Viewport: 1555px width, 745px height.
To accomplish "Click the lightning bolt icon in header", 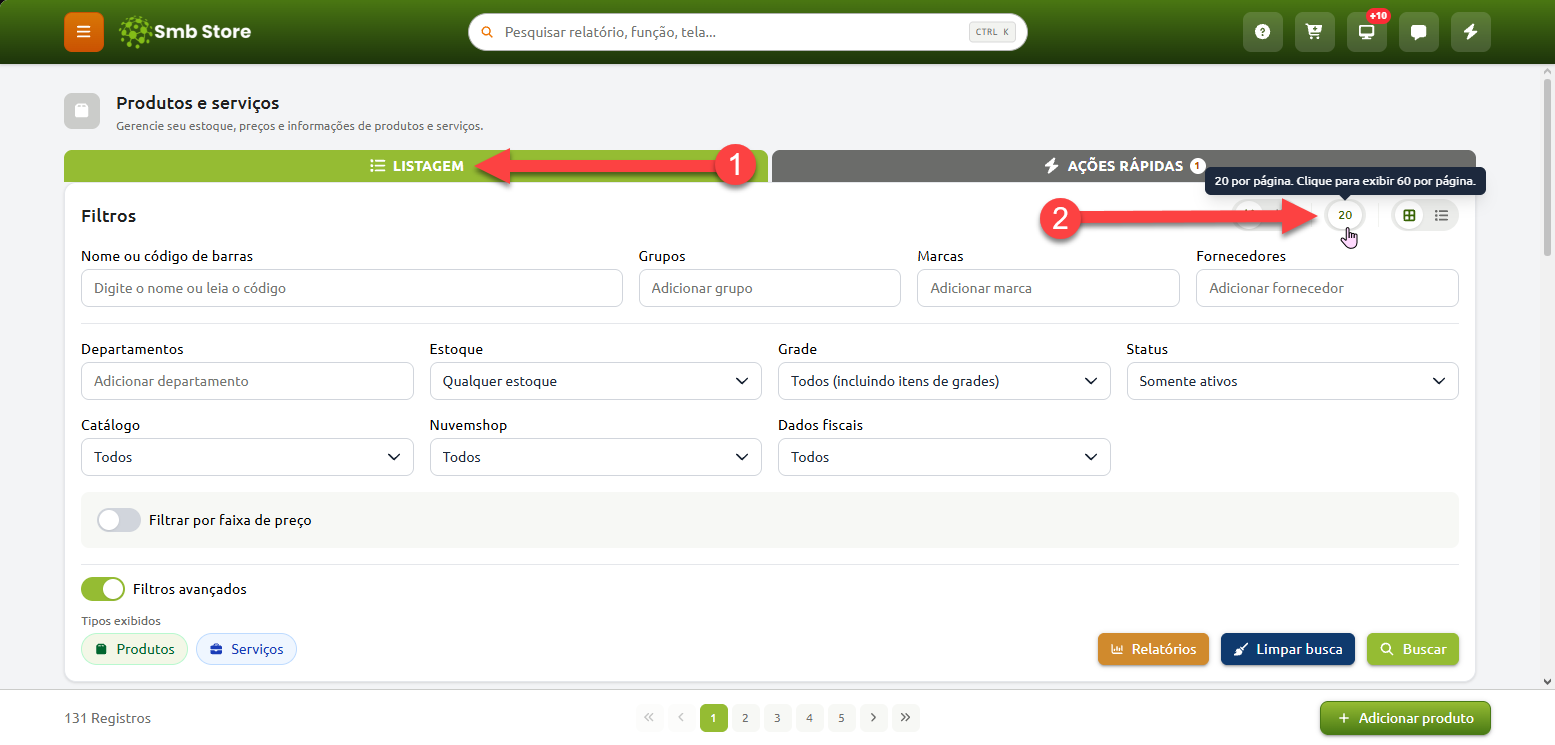I will click(1471, 32).
